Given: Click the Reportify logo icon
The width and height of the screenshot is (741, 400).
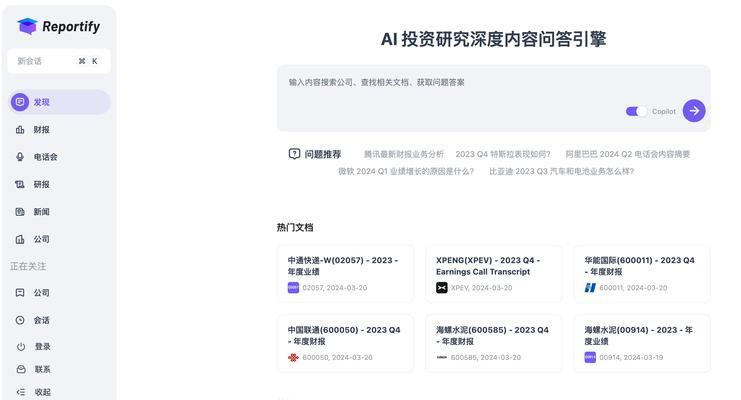Looking at the screenshot, I should click(27, 26).
